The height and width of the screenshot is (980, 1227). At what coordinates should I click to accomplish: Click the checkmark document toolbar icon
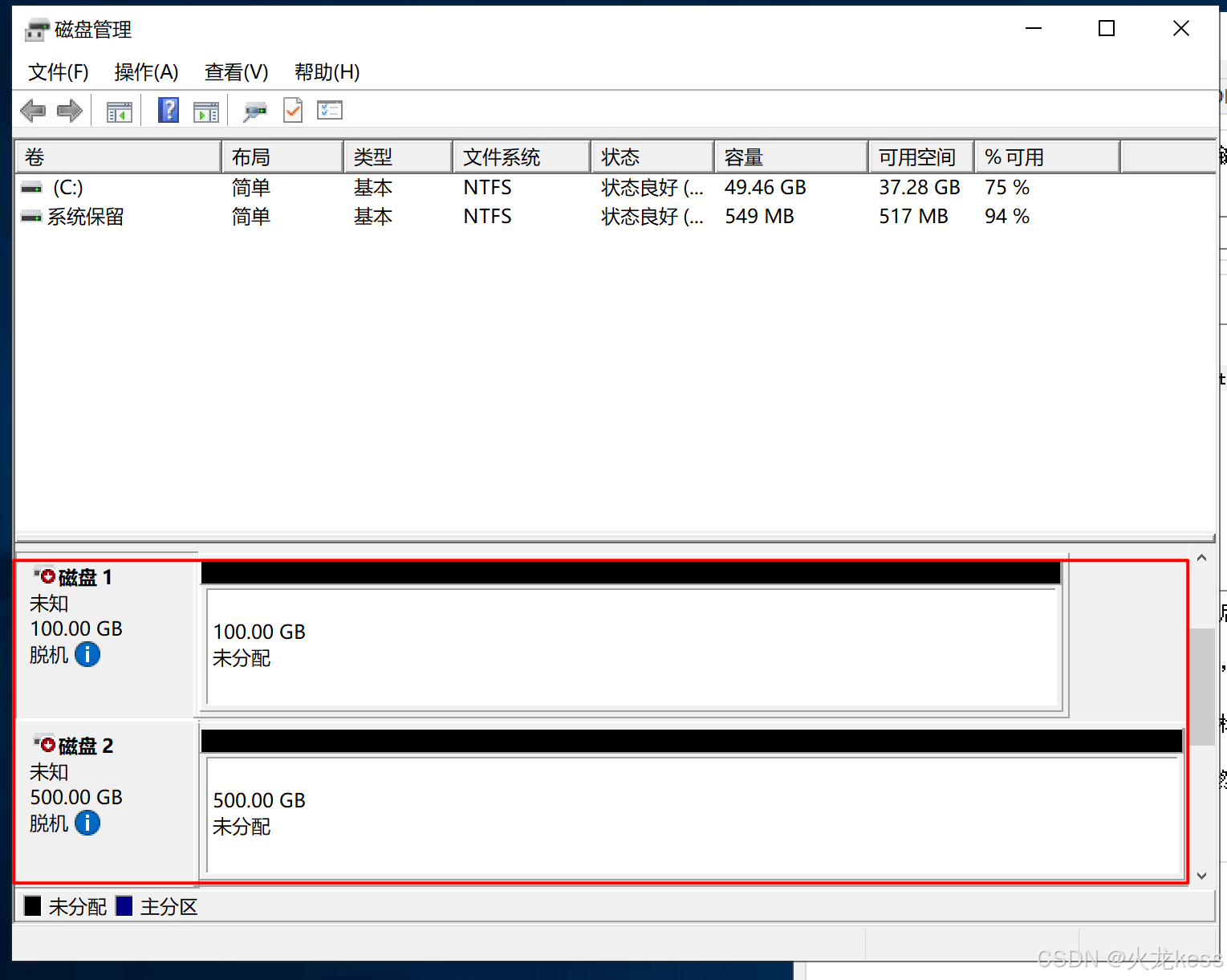click(293, 110)
